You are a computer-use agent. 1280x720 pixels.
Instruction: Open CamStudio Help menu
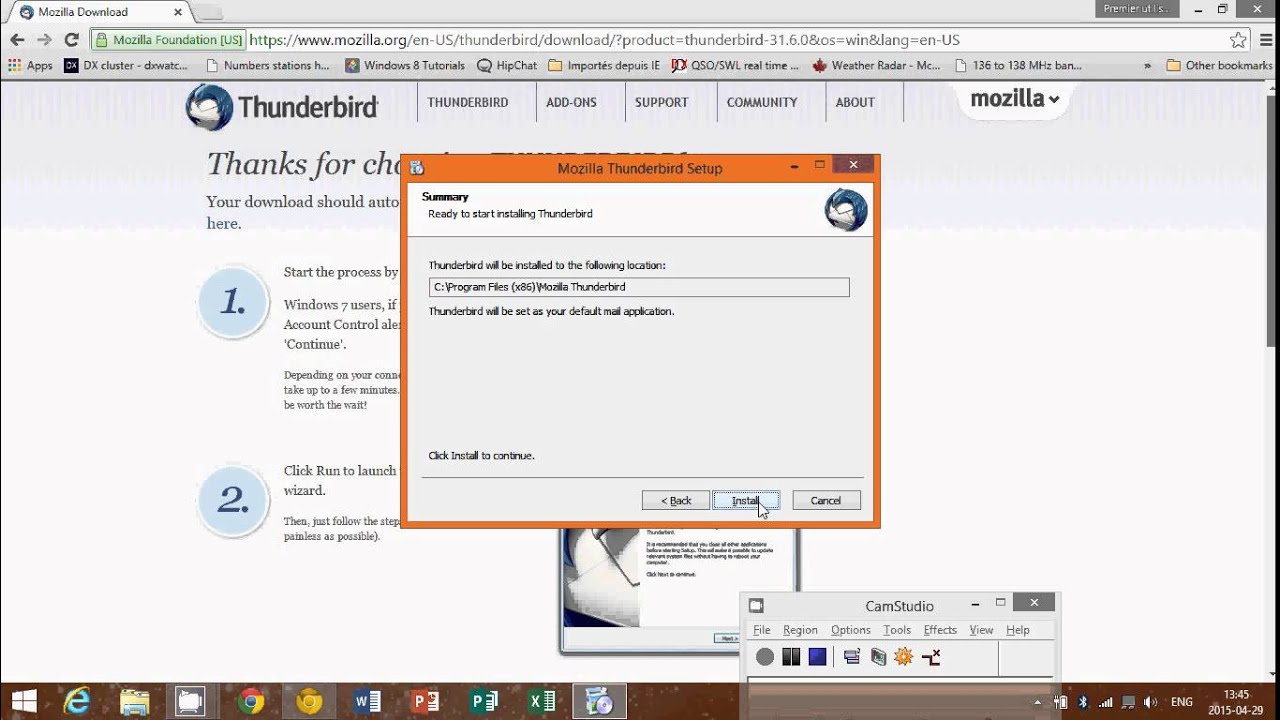click(1018, 630)
